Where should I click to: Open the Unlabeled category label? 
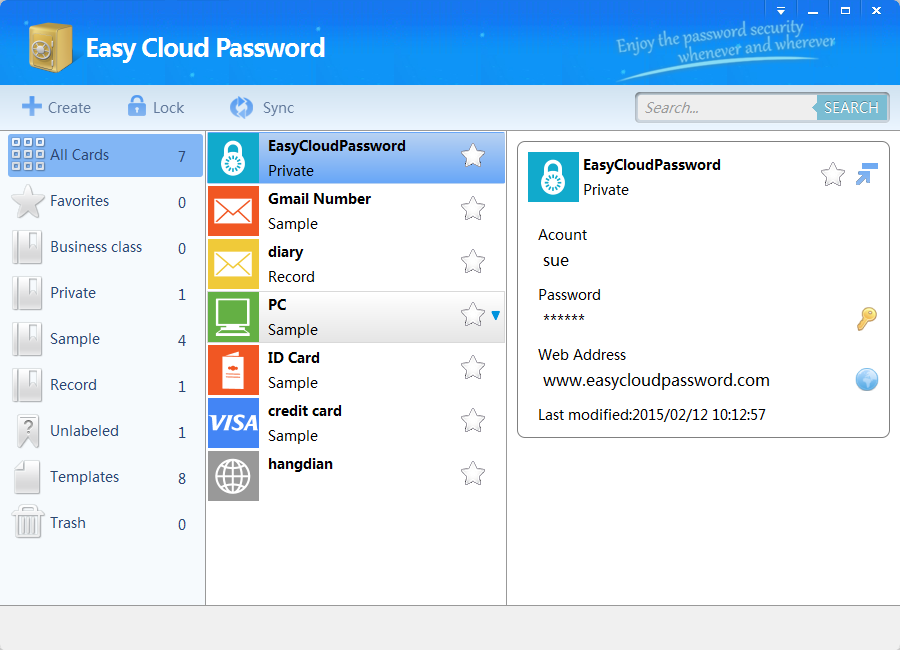coord(84,431)
